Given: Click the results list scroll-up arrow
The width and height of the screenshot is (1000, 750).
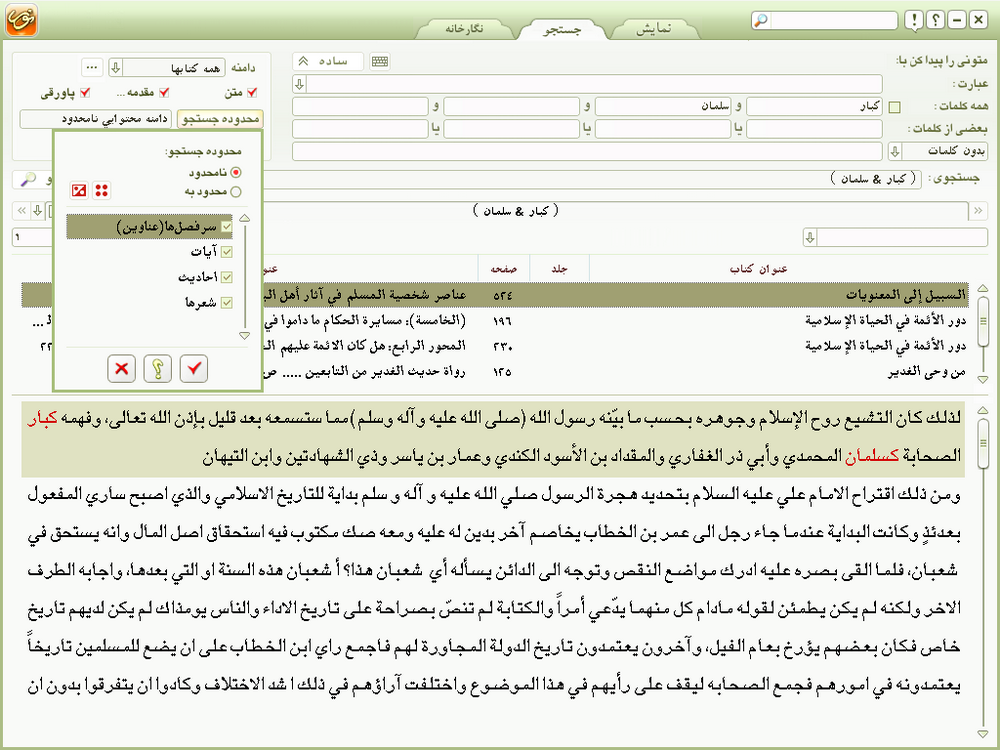Looking at the screenshot, I should (983, 288).
